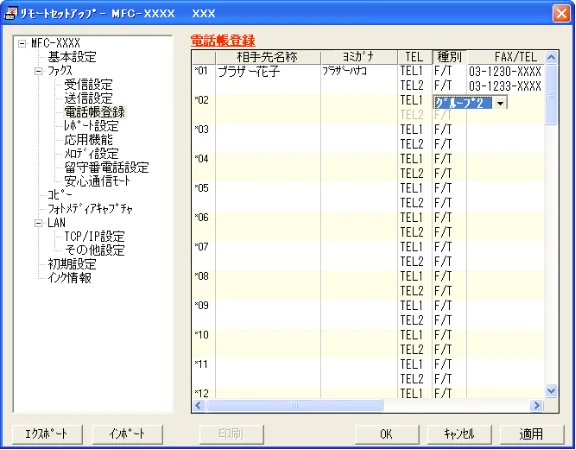Click the F/T type cell of *03 TEL1
Viewport: 576px width, 450px height.
pos(449,130)
